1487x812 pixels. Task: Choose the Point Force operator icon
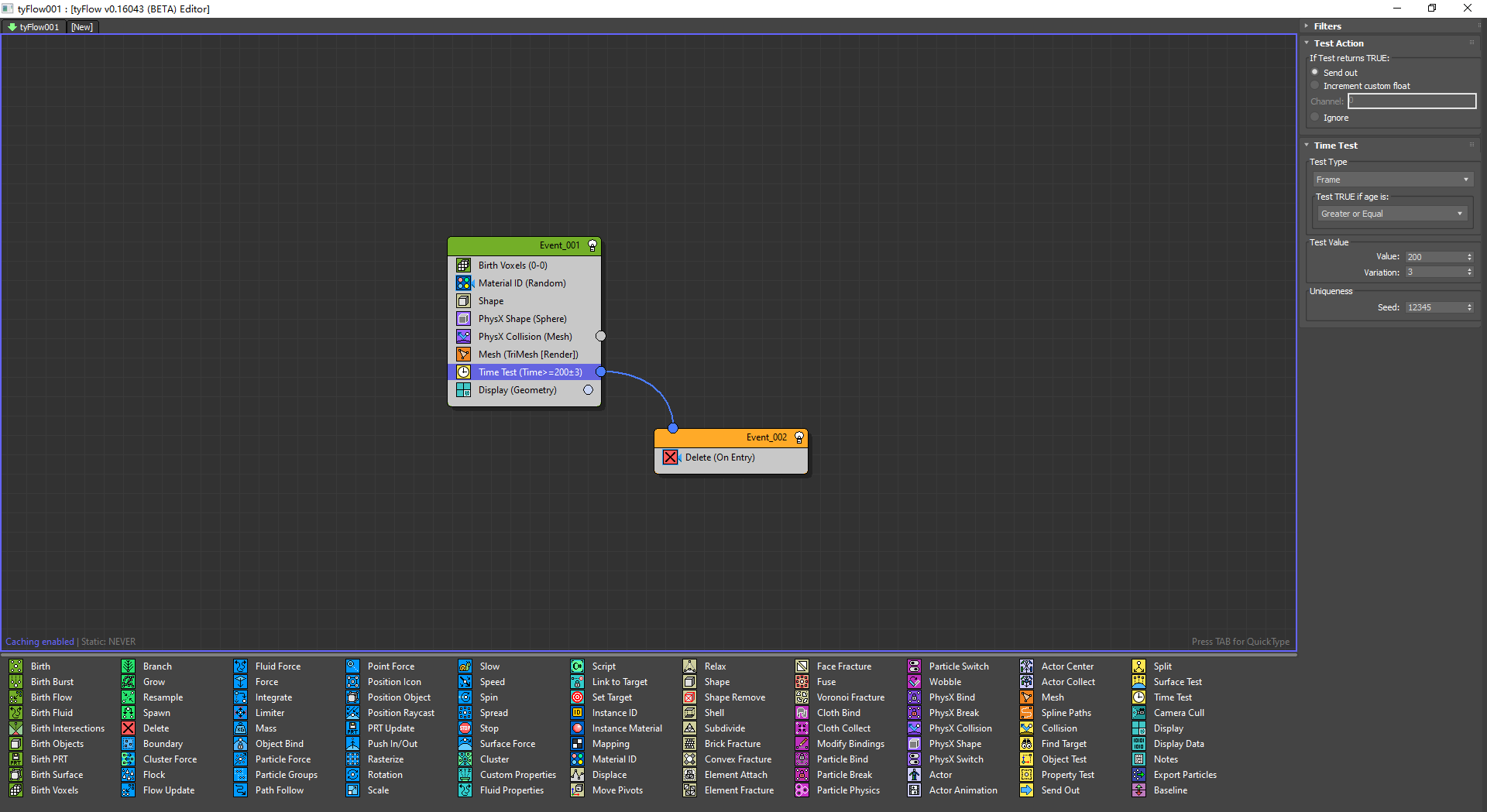pyautogui.click(x=353, y=666)
